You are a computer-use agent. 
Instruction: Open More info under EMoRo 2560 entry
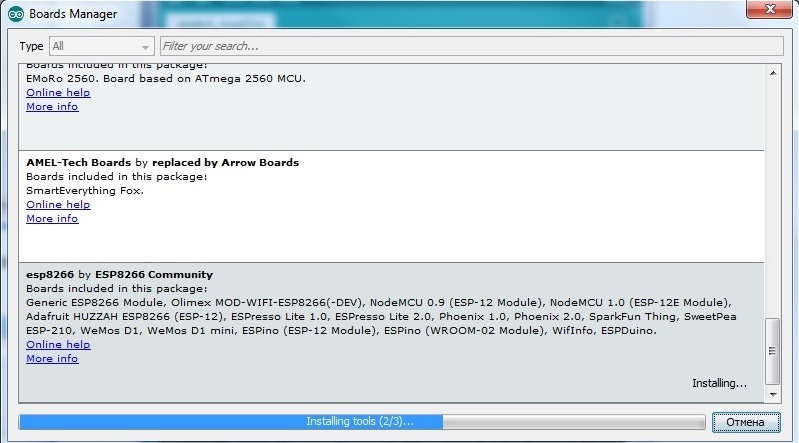point(52,107)
